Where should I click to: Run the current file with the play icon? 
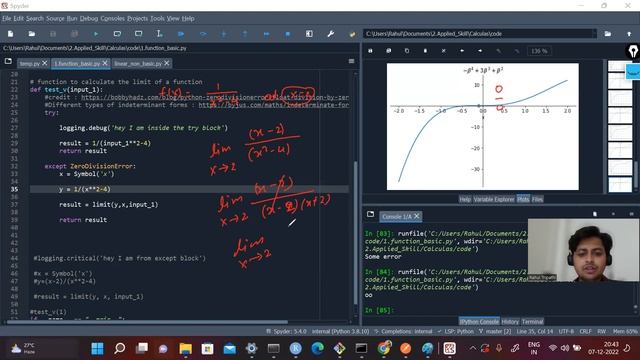(96, 34)
